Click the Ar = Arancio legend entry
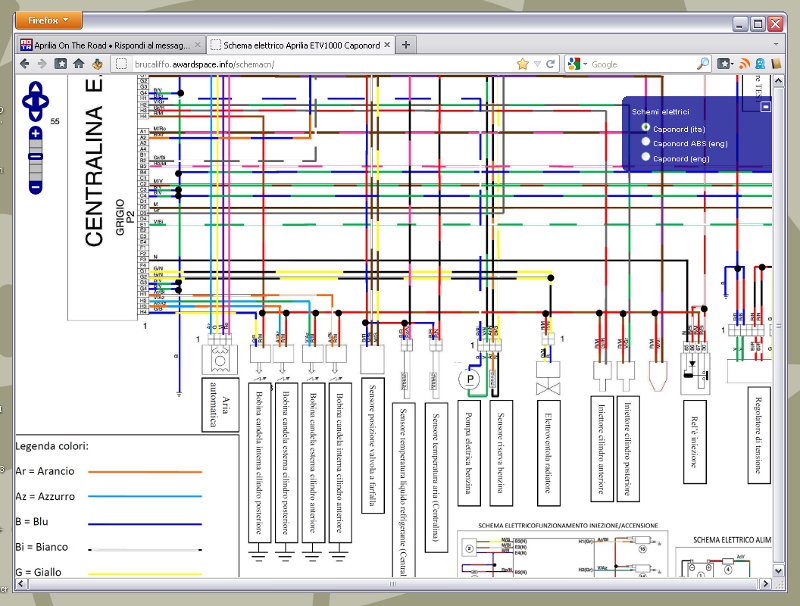Image resolution: width=800 pixels, height=606 pixels. [x=108, y=471]
